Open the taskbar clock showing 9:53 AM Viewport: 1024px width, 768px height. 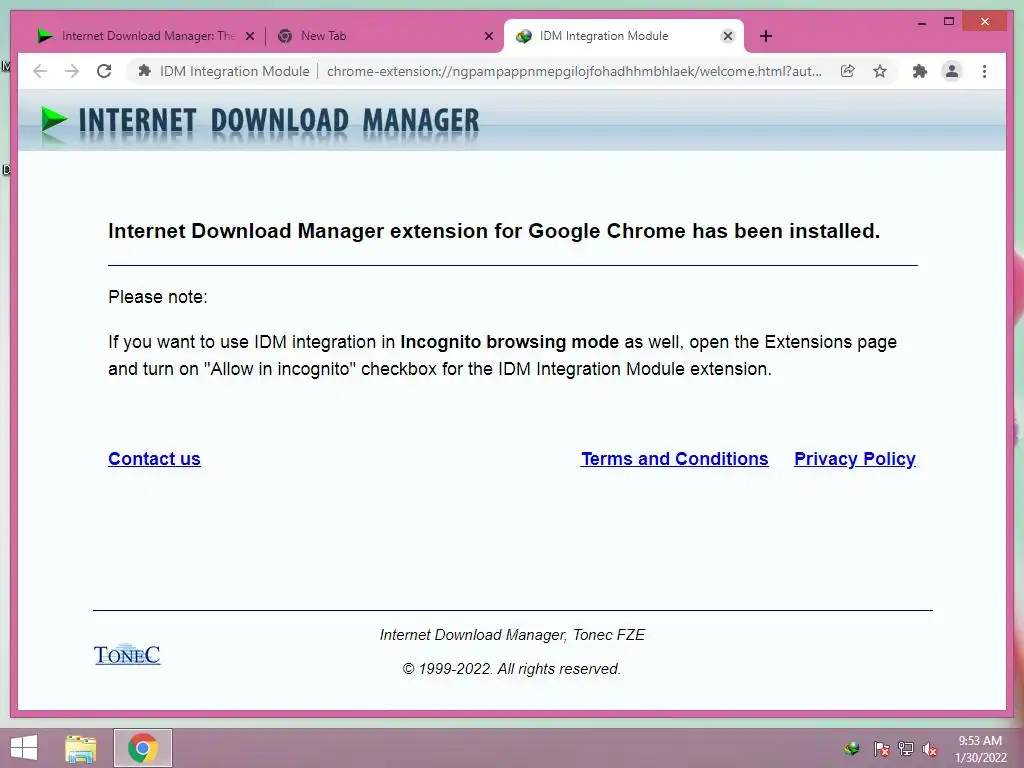coord(980,749)
